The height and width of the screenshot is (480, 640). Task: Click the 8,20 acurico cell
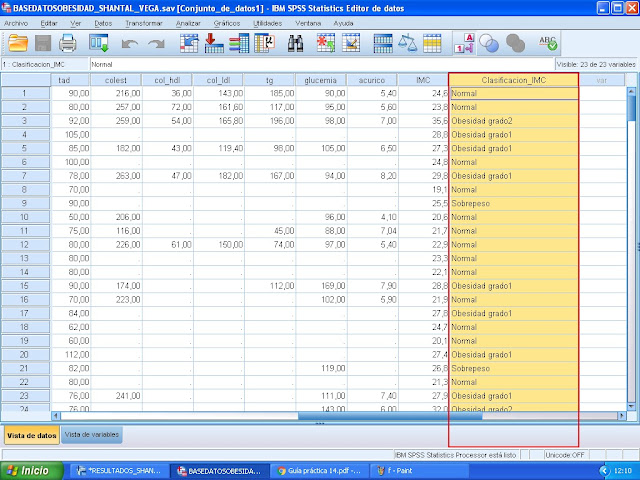[372, 176]
